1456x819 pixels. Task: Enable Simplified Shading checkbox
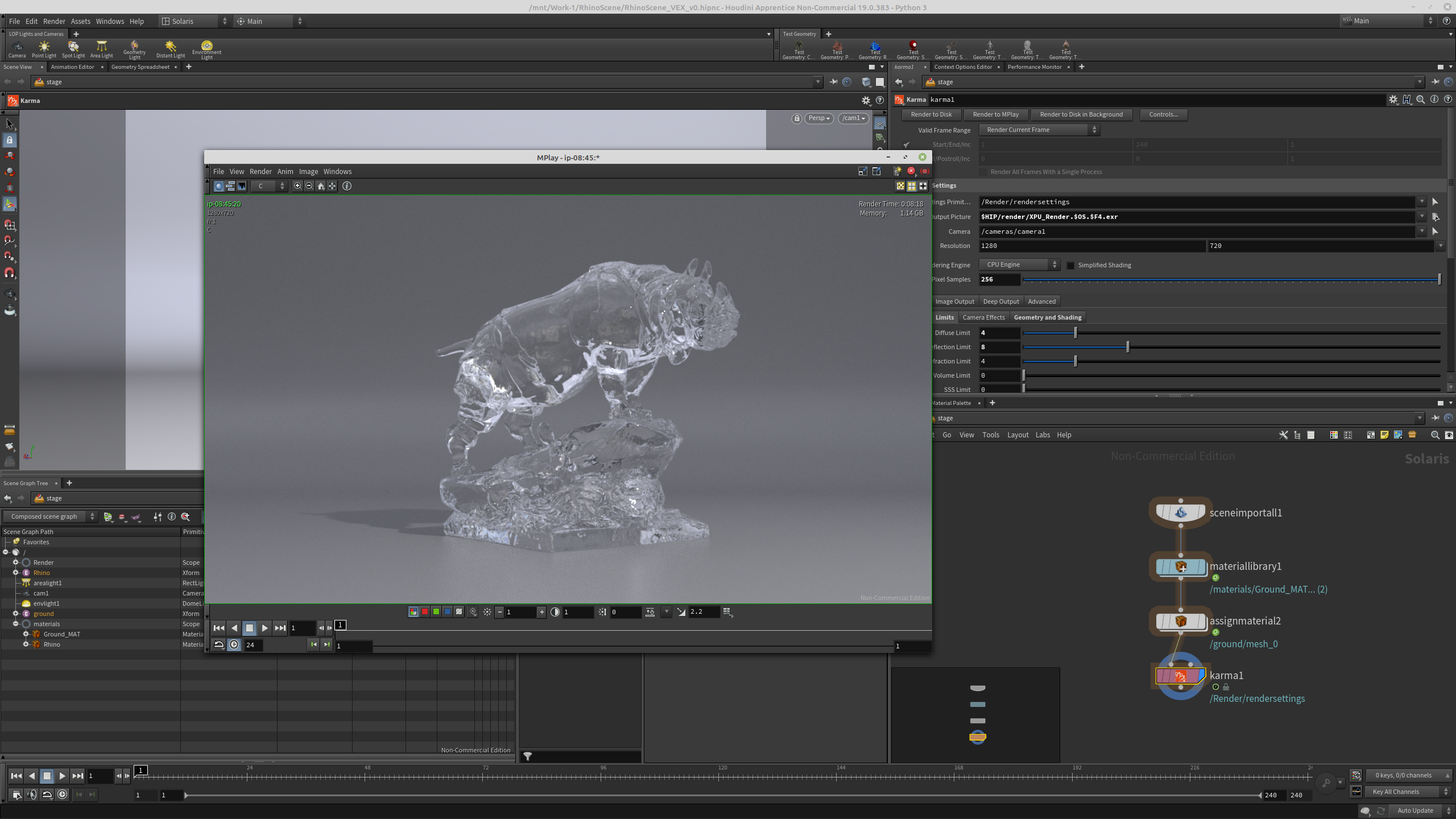pyautogui.click(x=1070, y=265)
